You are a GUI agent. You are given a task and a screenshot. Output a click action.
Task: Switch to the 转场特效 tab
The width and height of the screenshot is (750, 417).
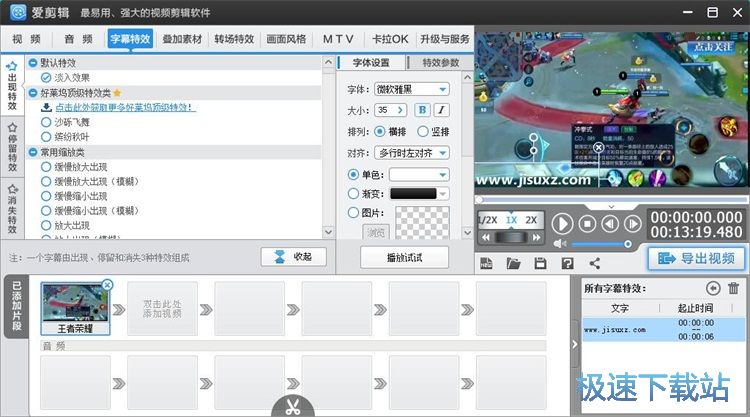(x=234, y=39)
